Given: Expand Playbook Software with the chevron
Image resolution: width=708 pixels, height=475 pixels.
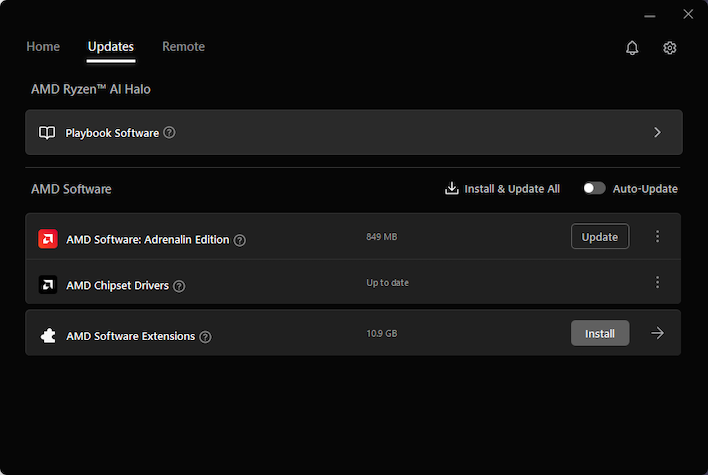Looking at the screenshot, I should click(x=657, y=132).
